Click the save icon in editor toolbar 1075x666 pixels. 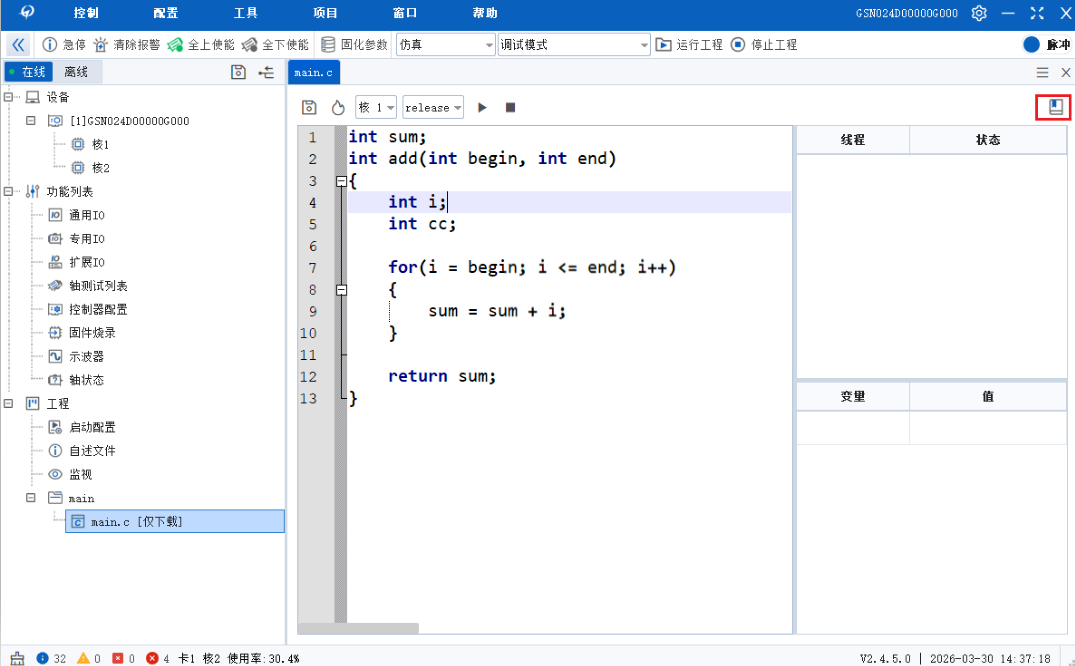coord(310,107)
